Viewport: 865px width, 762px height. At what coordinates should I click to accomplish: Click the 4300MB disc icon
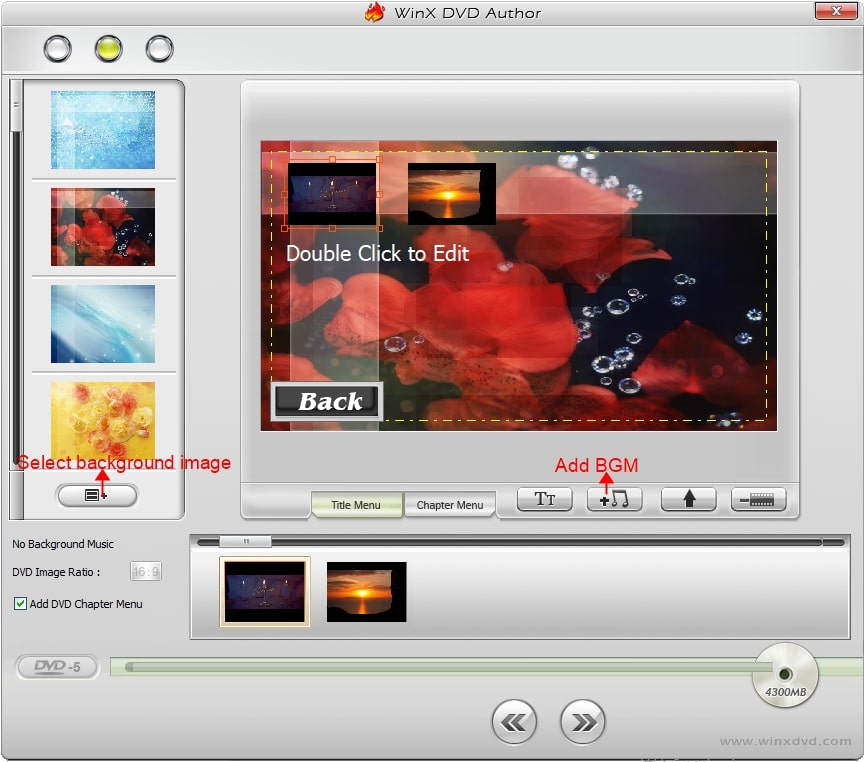point(786,673)
